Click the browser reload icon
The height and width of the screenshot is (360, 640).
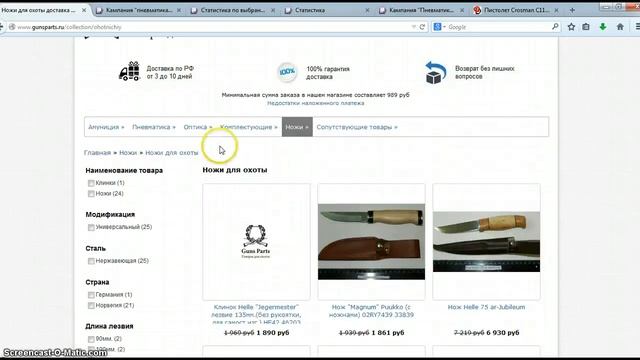422,27
